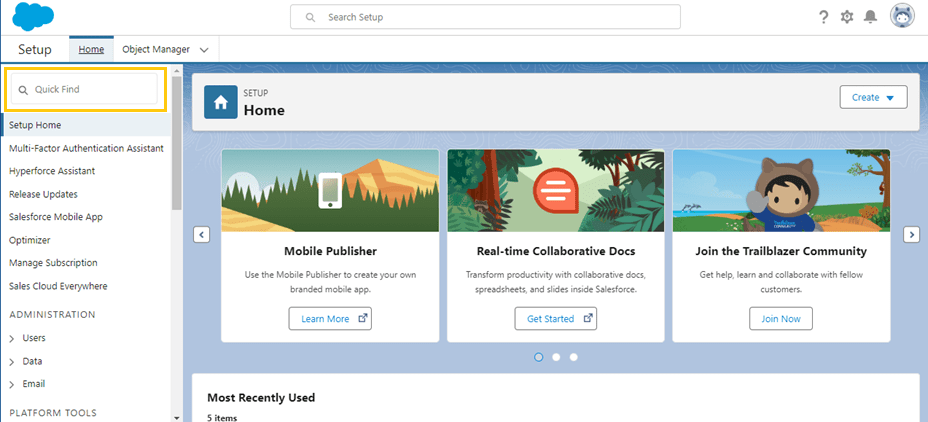Open the Create dropdown button
The height and width of the screenshot is (422, 928).
pos(873,97)
